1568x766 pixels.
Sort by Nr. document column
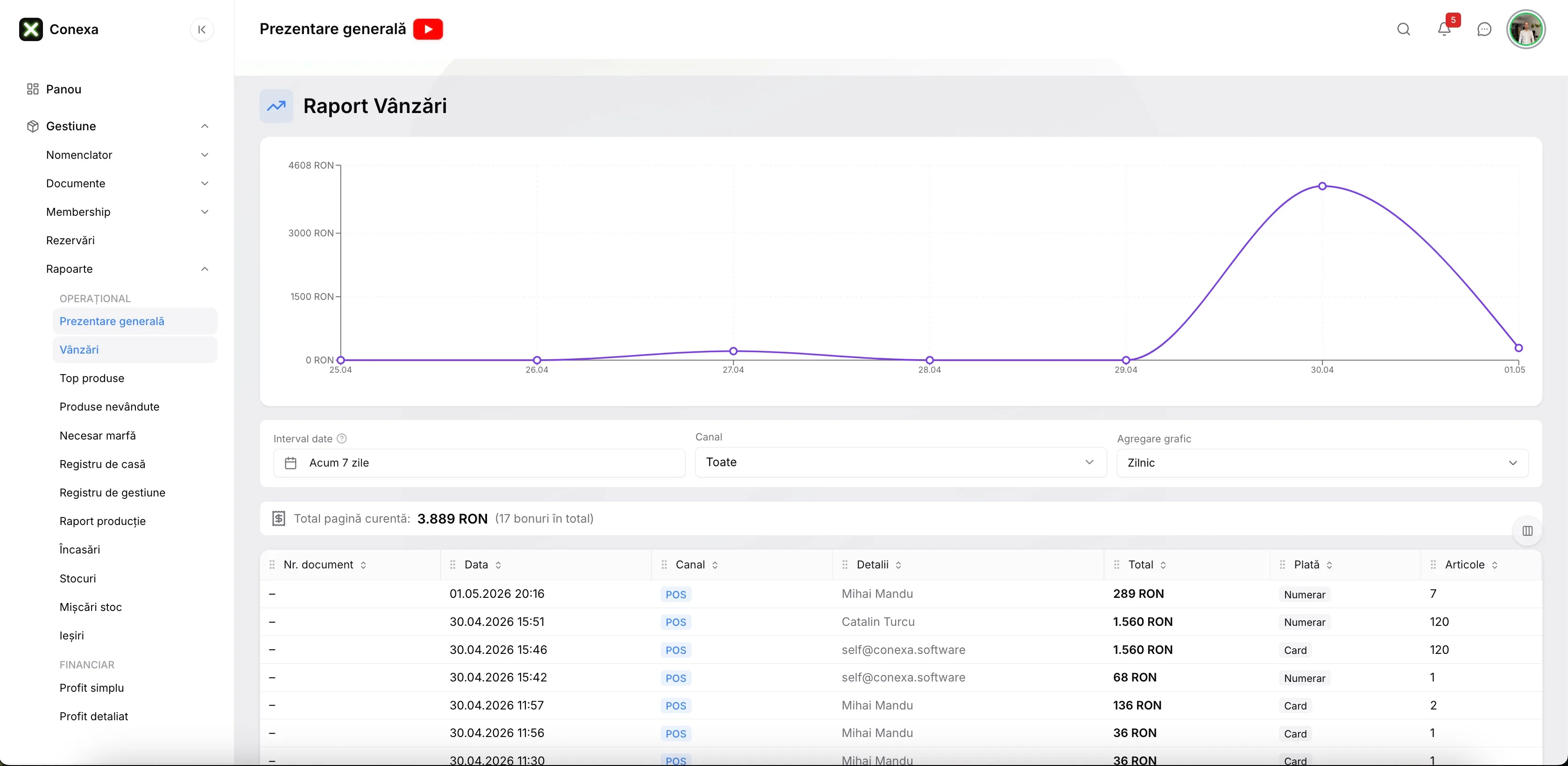[x=363, y=565]
